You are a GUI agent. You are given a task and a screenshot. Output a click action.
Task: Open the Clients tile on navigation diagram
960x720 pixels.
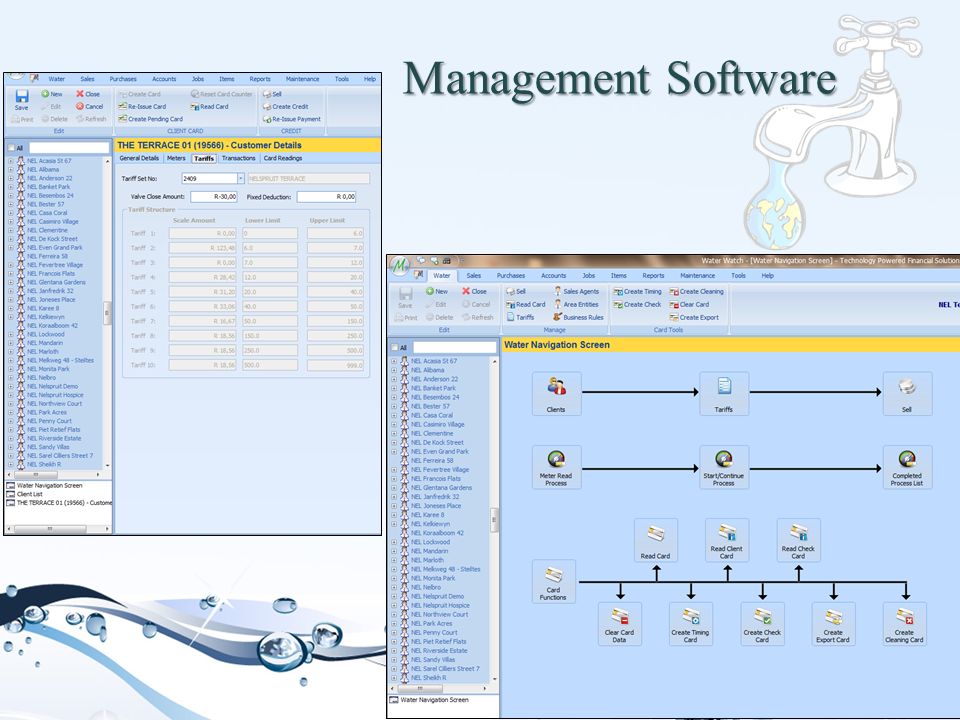[x=556, y=394]
